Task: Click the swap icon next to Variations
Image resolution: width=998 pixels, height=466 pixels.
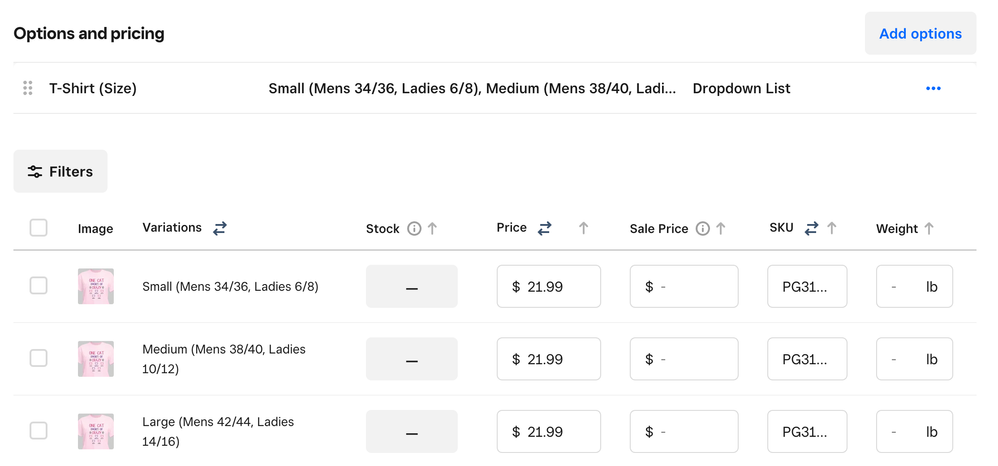Action: 220,228
